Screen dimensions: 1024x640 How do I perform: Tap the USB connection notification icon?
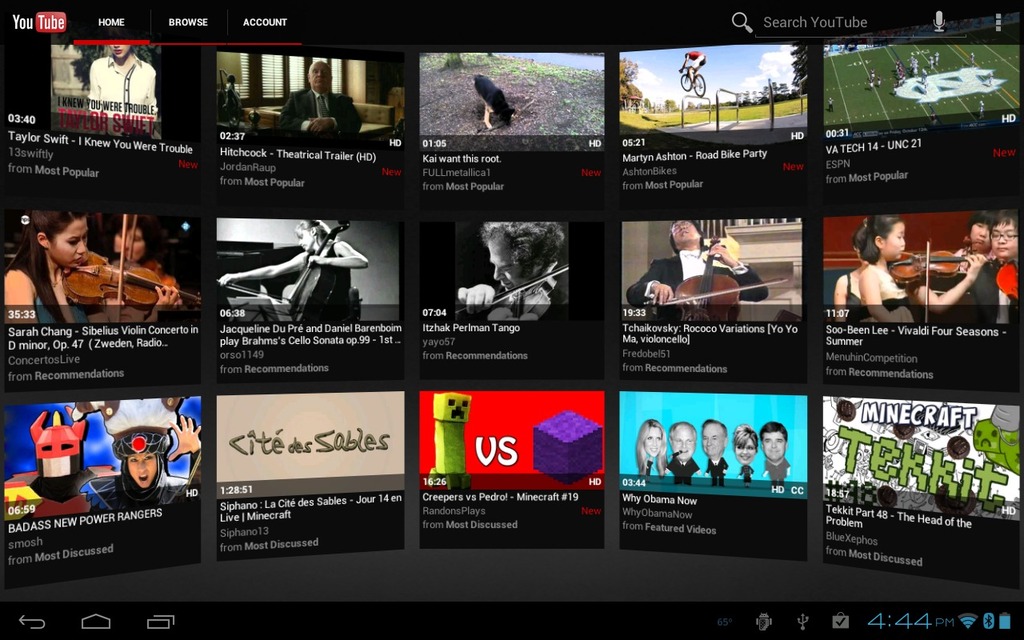tap(803, 622)
